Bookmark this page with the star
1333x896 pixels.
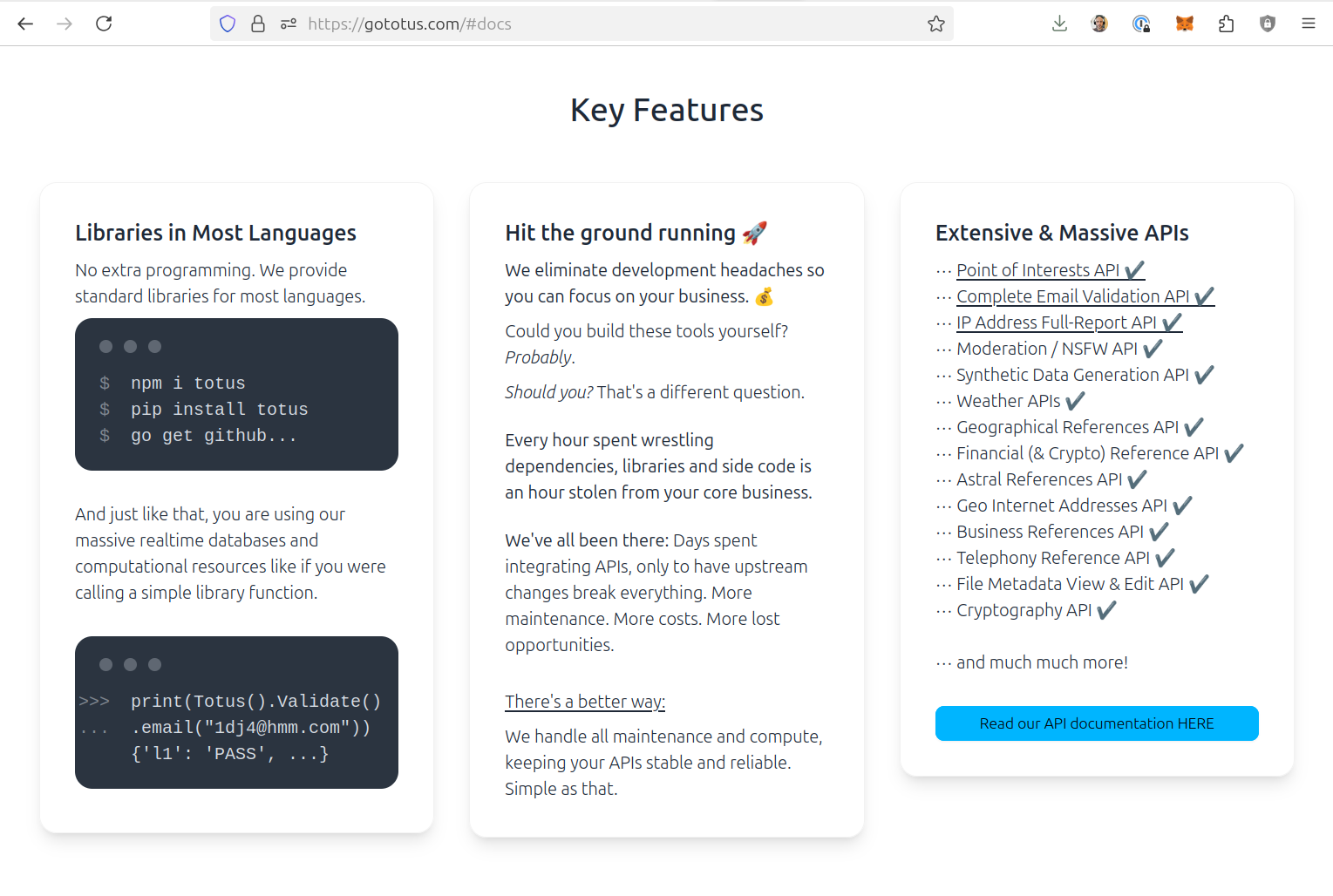[x=936, y=24]
